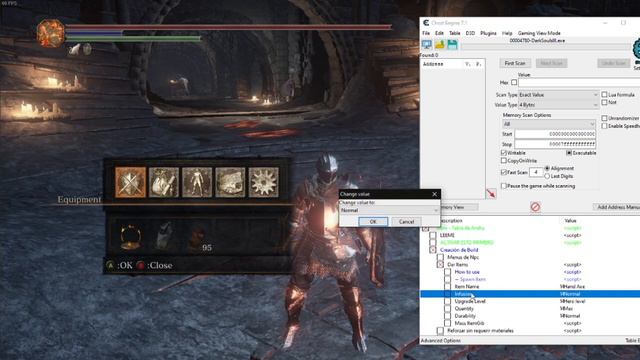Open the Gaming View Mode menu
Viewport: 640px width, 360px height.
(x=539, y=33)
